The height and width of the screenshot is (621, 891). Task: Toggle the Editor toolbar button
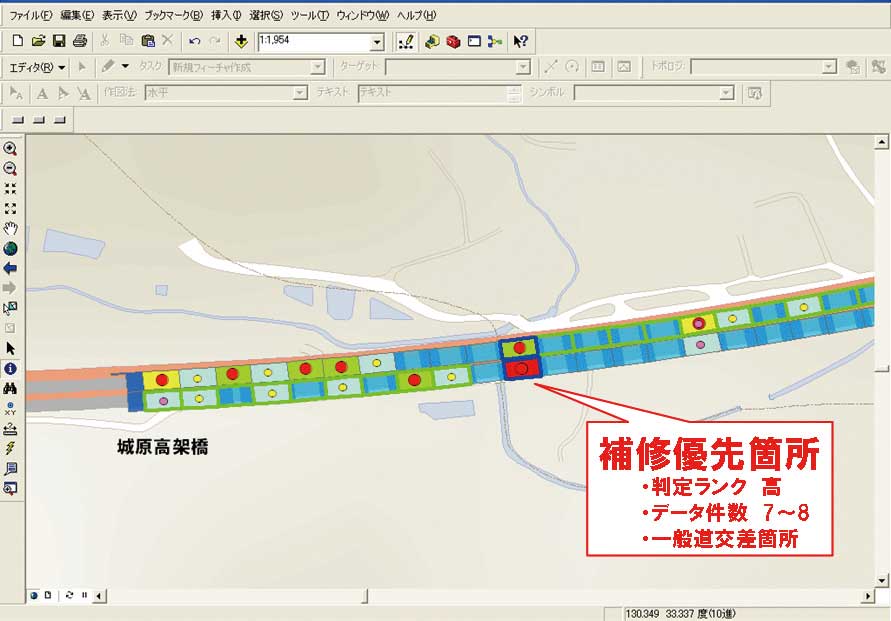tap(406, 41)
